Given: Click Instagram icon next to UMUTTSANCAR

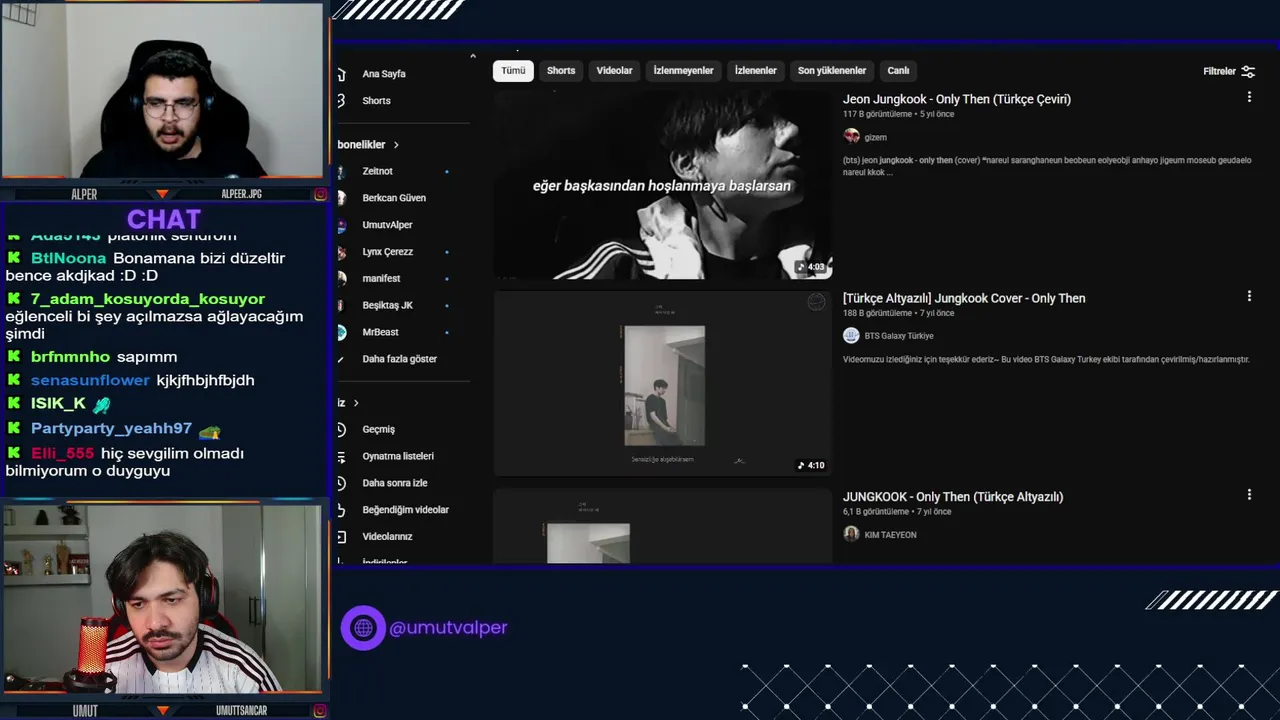Looking at the screenshot, I should (321, 711).
